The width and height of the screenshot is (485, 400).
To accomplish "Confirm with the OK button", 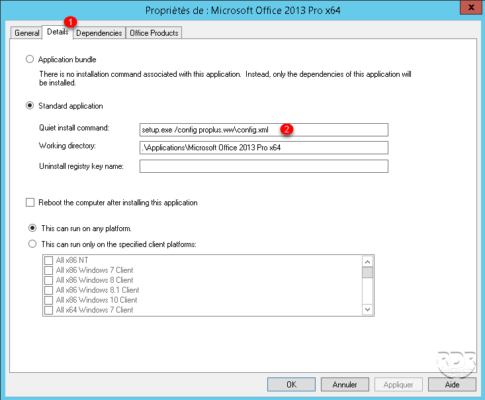I will [291, 384].
